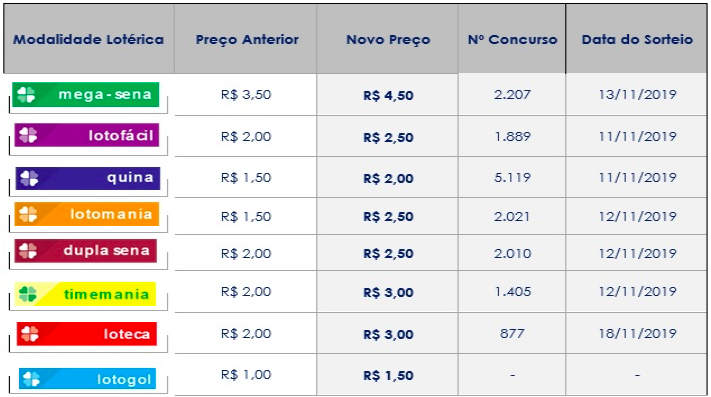The image size is (711, 397).
Task: Click the Nº Concurso column header
Action: point(512,39)
